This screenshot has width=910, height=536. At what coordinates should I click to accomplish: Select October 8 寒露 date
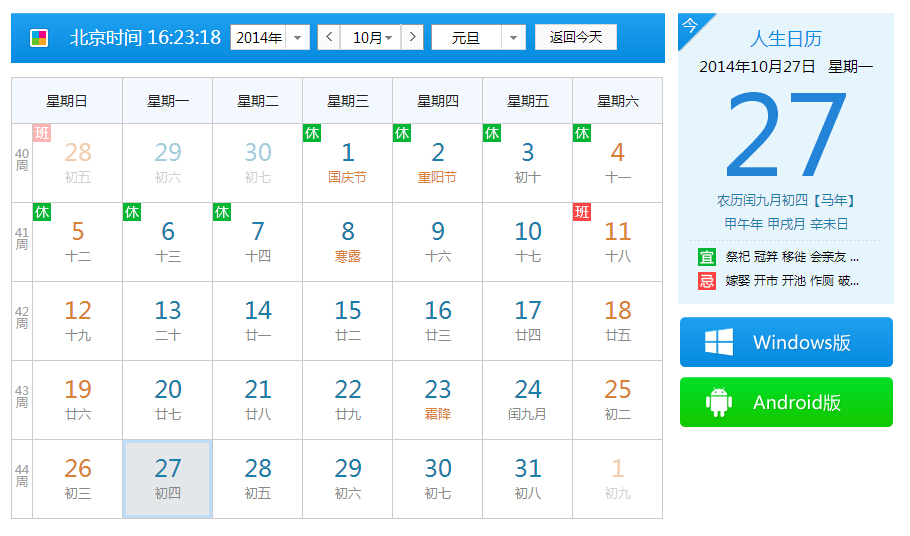347,241
